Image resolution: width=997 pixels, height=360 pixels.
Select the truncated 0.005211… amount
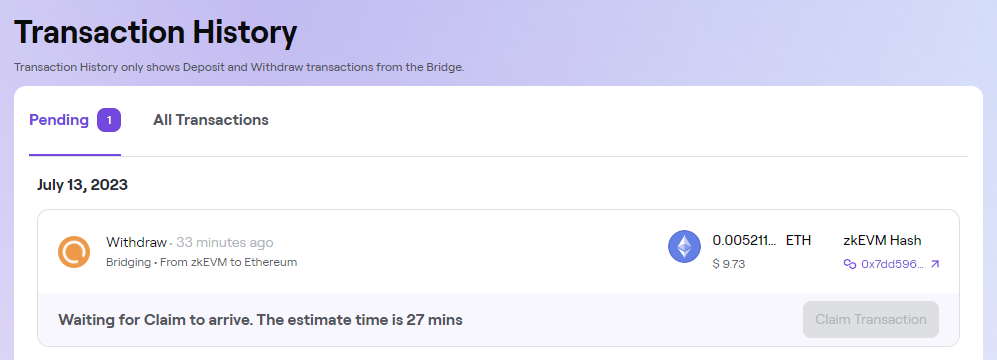745,240
